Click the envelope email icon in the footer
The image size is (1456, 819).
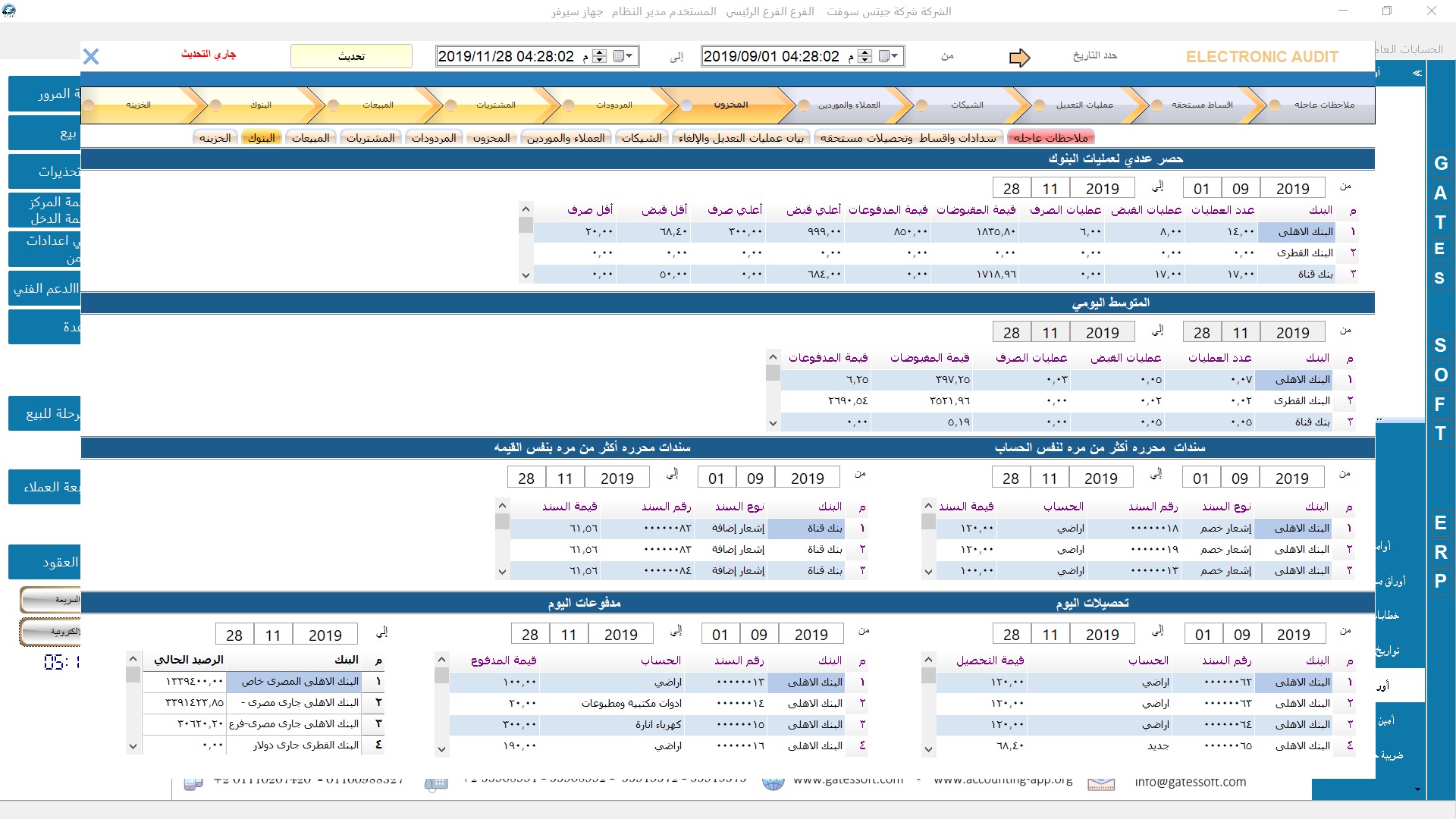click(1101, 783)
